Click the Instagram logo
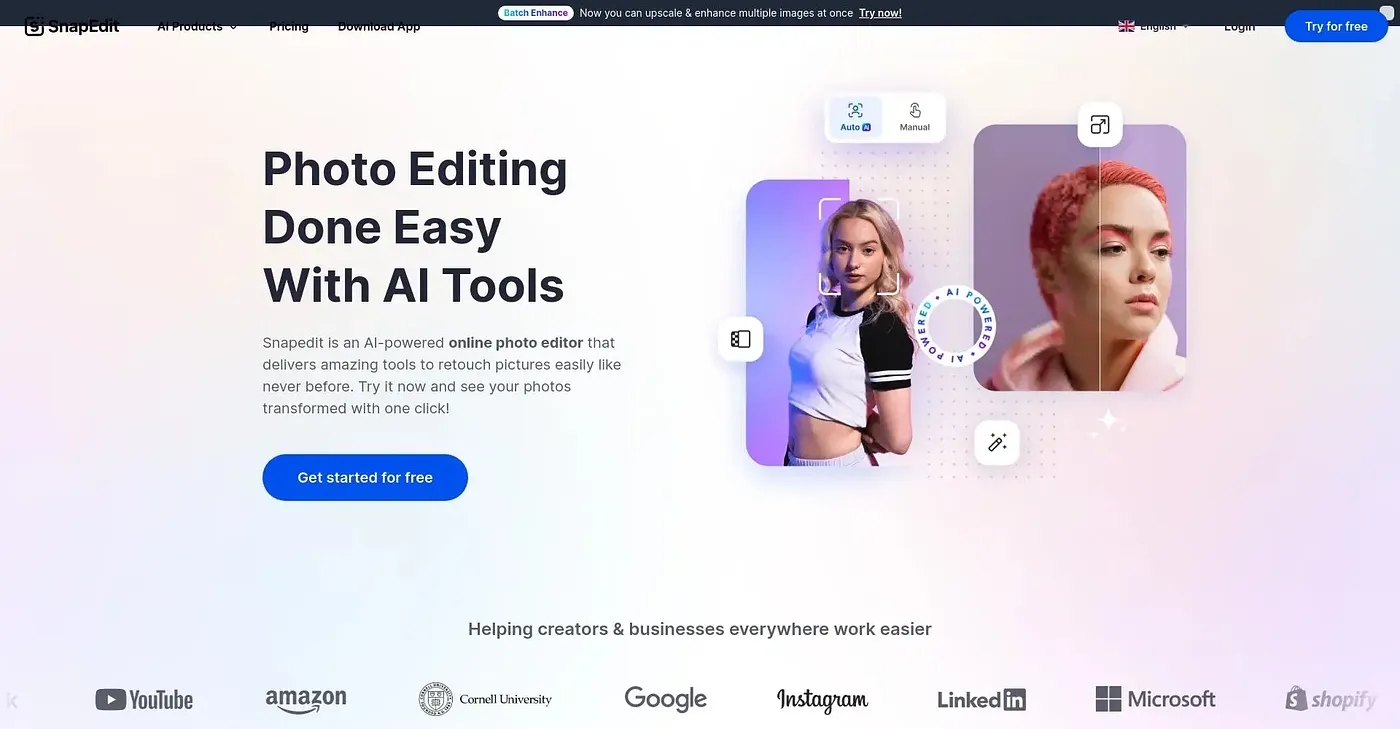This screenshot has height=729, width=1400. 822,699
